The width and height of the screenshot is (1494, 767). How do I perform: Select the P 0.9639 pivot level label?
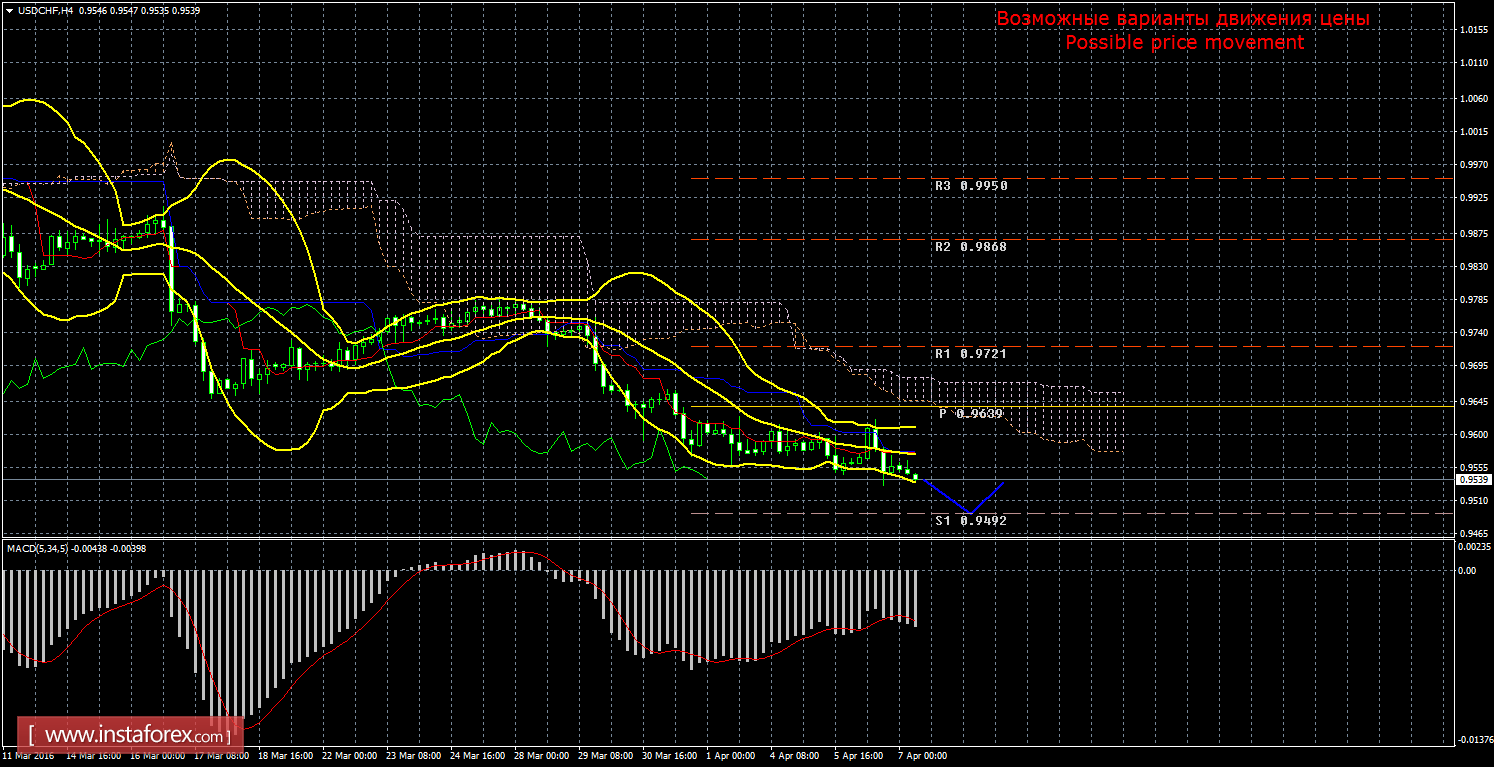[970, 414]
